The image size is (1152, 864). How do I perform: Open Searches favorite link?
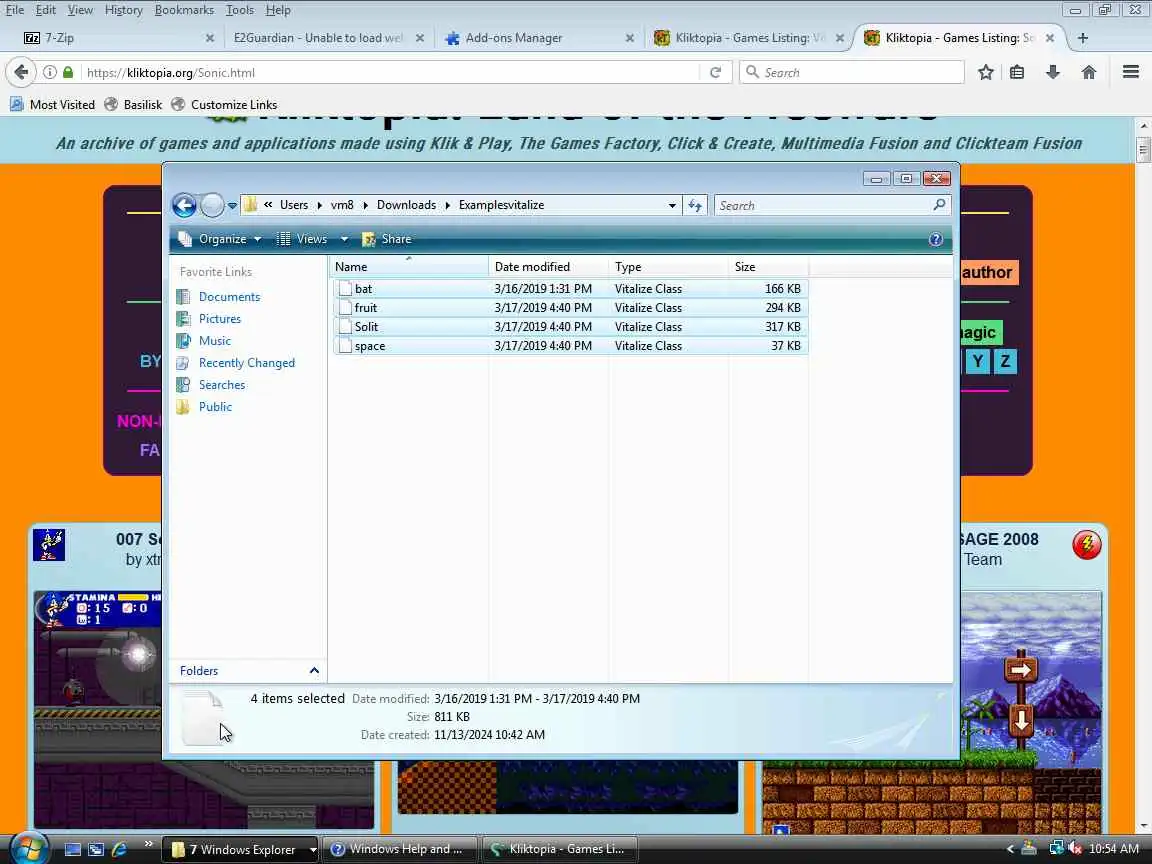222,385
